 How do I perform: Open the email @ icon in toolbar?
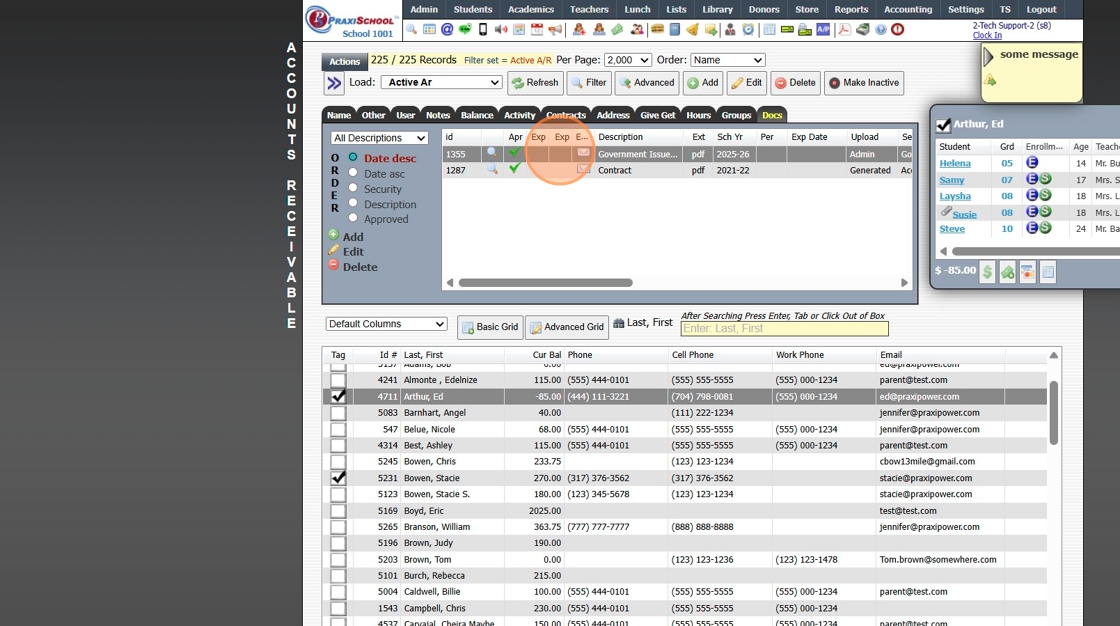447,30
